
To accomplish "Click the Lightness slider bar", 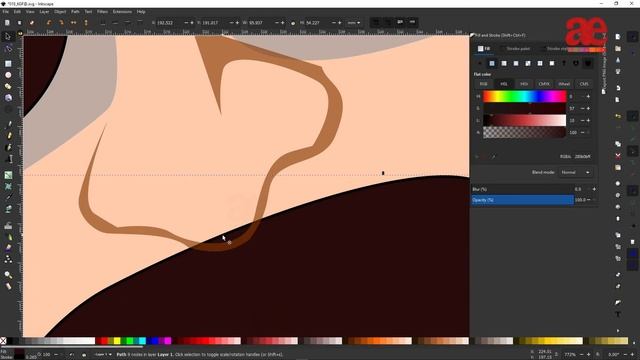I will point(524,120).
